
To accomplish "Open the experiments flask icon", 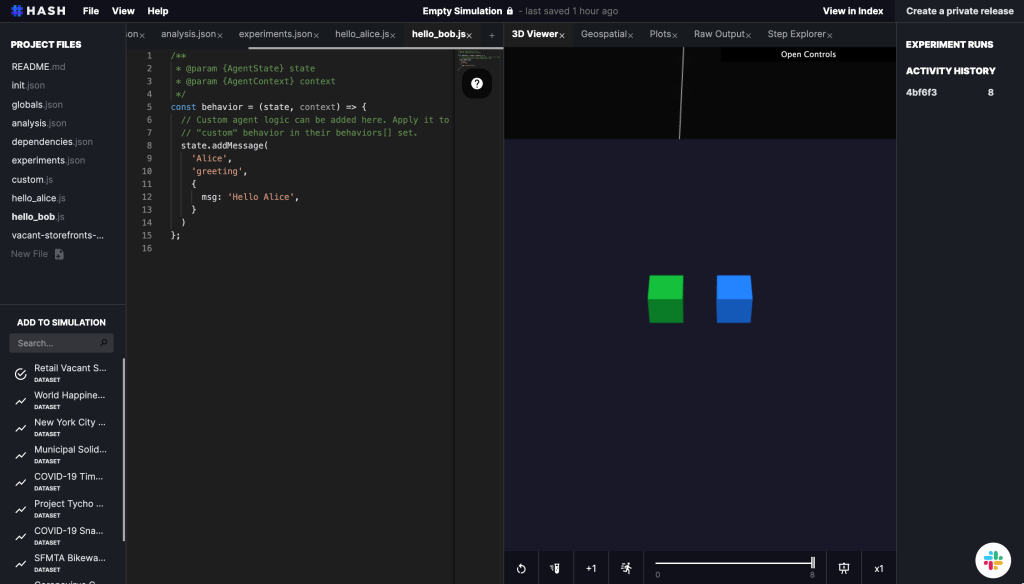I will (556, 568).
